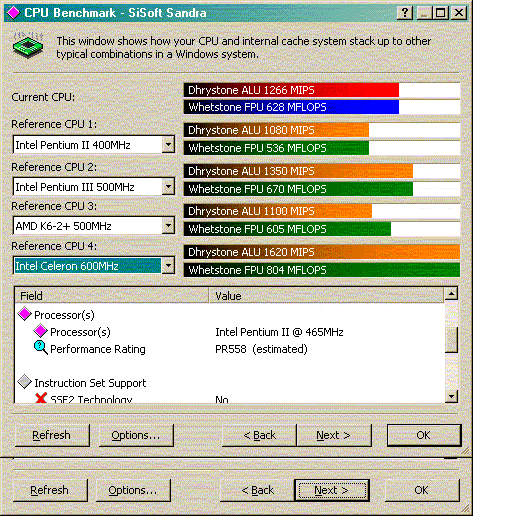Click the CPU chip icon beside the description
The width and height of the screenshot is (512, 516).
tap(28, 45)
